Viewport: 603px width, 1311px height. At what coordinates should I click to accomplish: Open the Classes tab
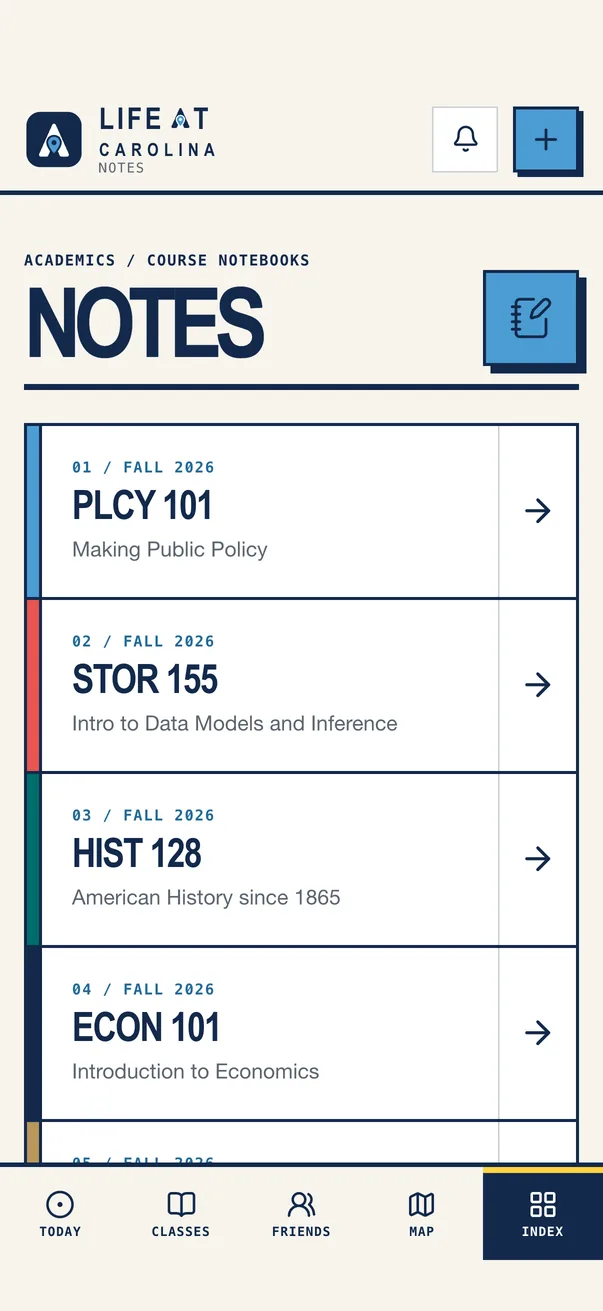pos(181,1214)
